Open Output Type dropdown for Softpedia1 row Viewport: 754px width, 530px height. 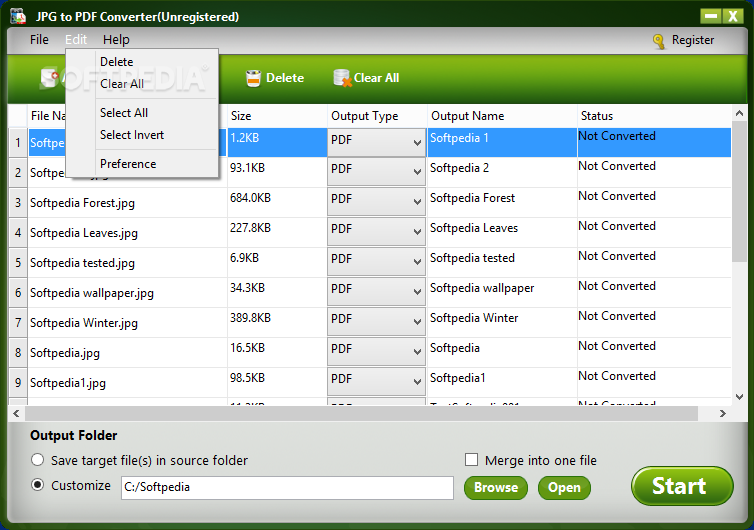tap(376, 381)
